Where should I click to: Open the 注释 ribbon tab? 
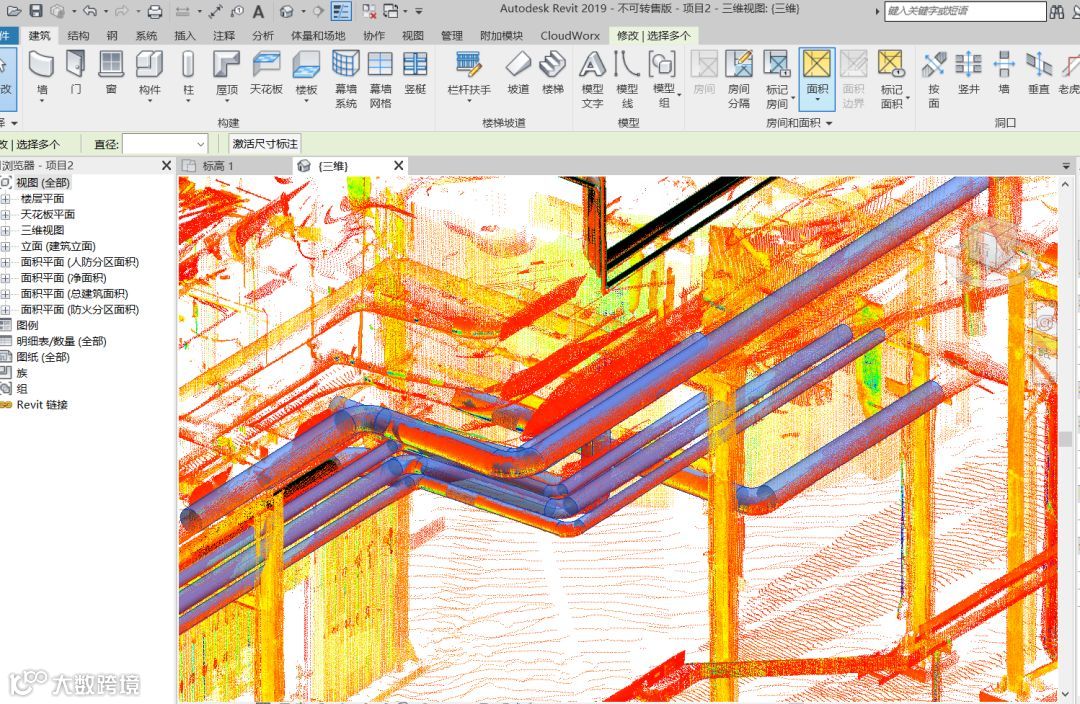[224, 35]
